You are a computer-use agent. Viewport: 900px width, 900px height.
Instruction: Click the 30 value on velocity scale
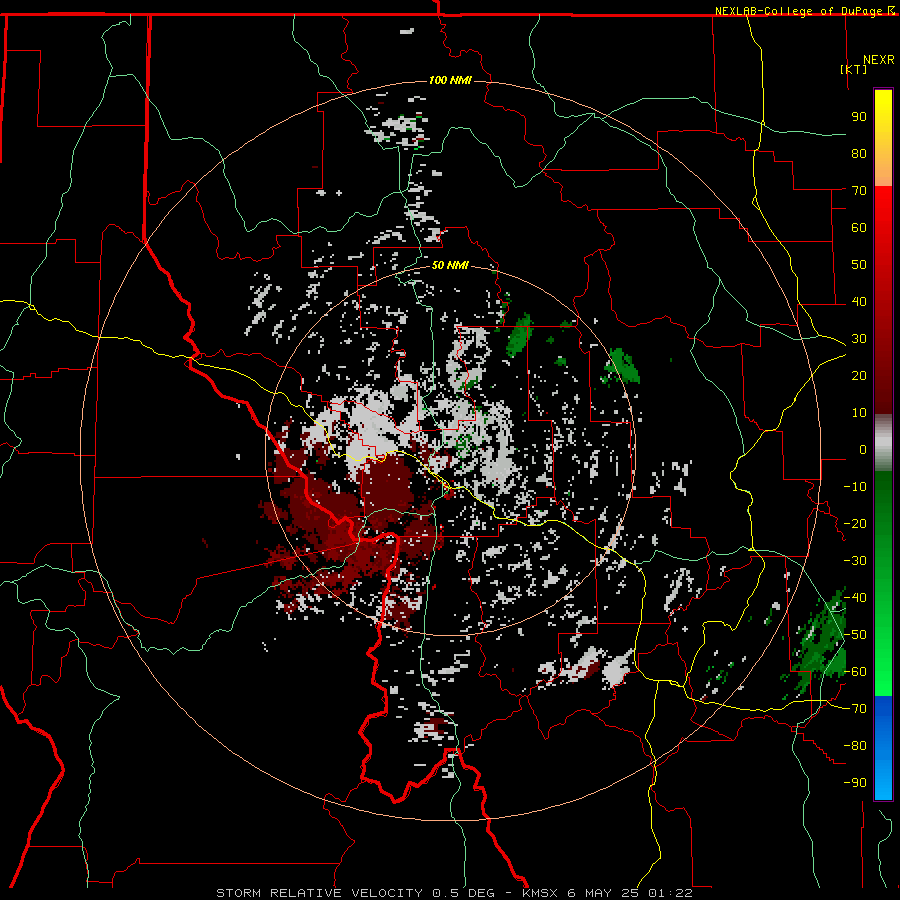point(859,339)
